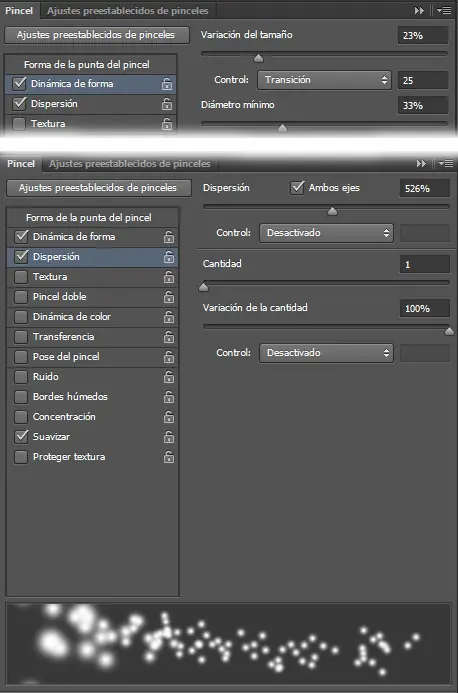Check the Concentración checkbox
The image size is (458, 693).
tap(21, 417)
